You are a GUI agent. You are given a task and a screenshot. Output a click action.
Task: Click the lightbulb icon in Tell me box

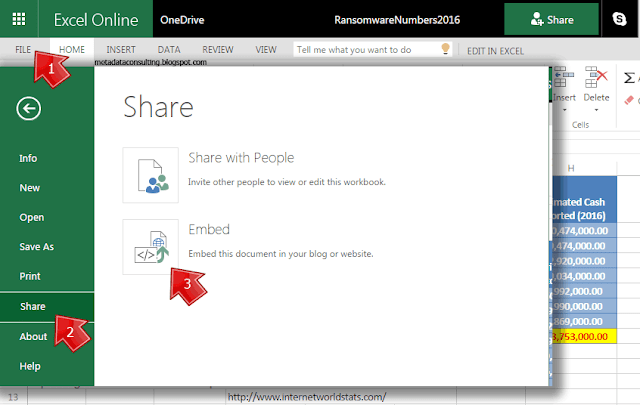click(445, 49)
